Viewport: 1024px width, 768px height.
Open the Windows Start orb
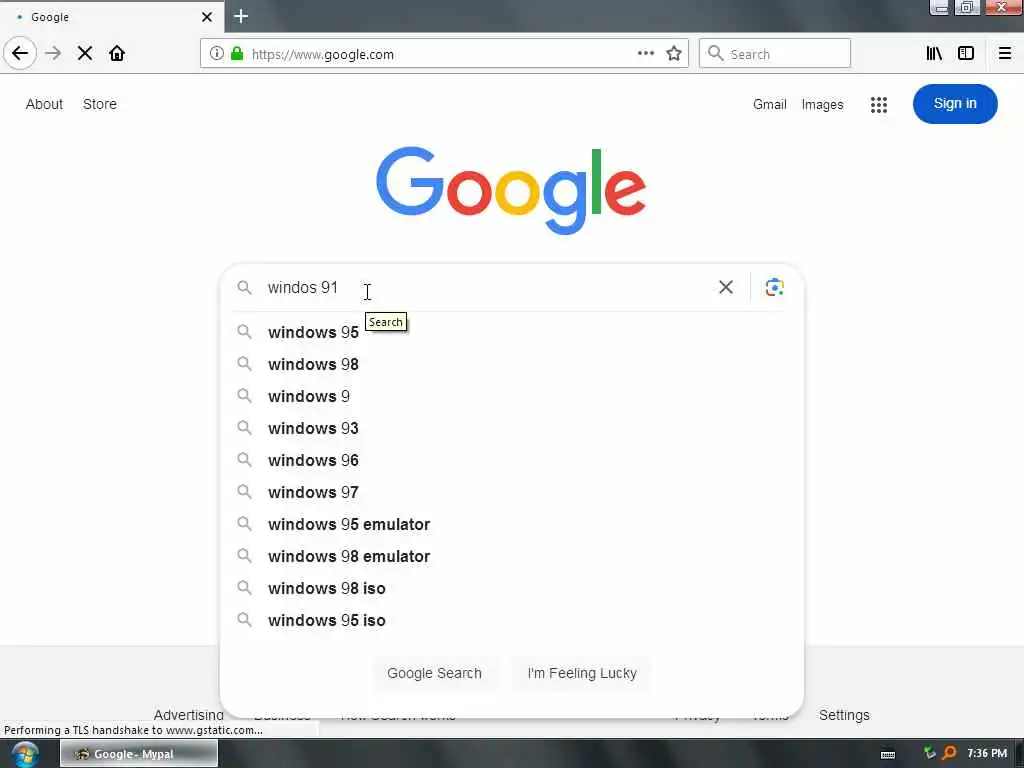coord(25,754)
